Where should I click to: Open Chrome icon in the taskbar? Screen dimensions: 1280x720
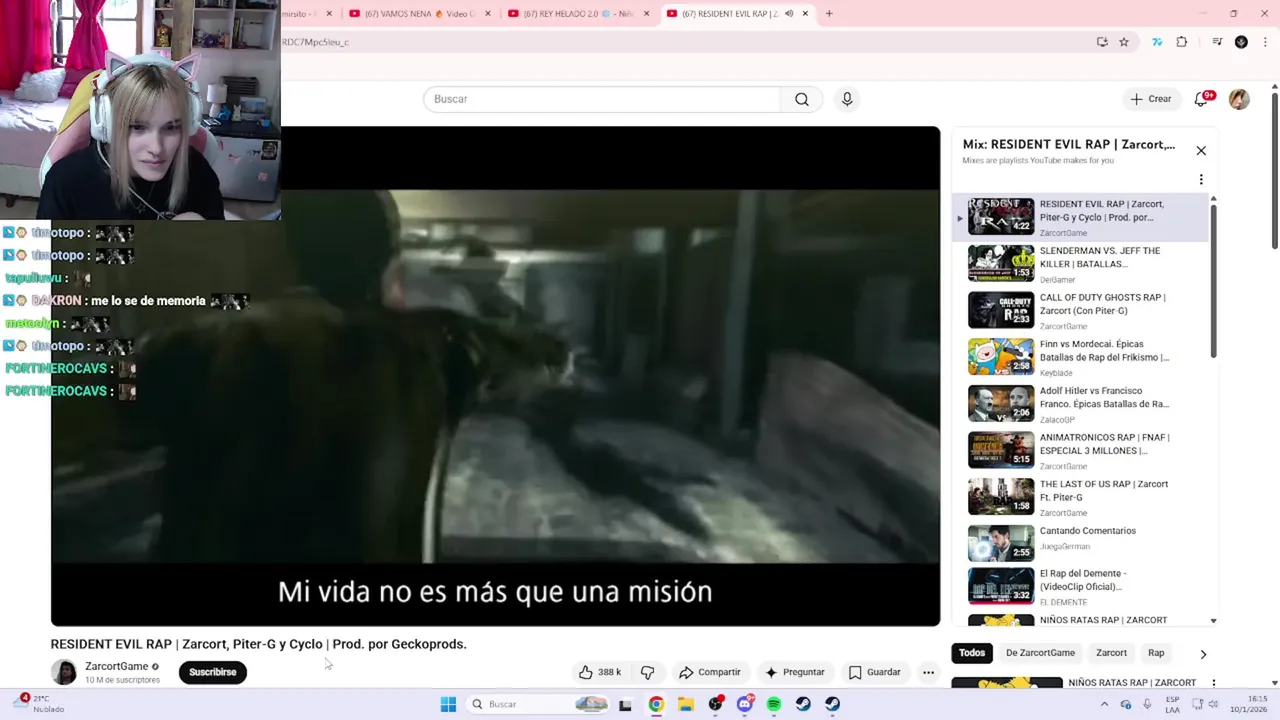(656, 704)
